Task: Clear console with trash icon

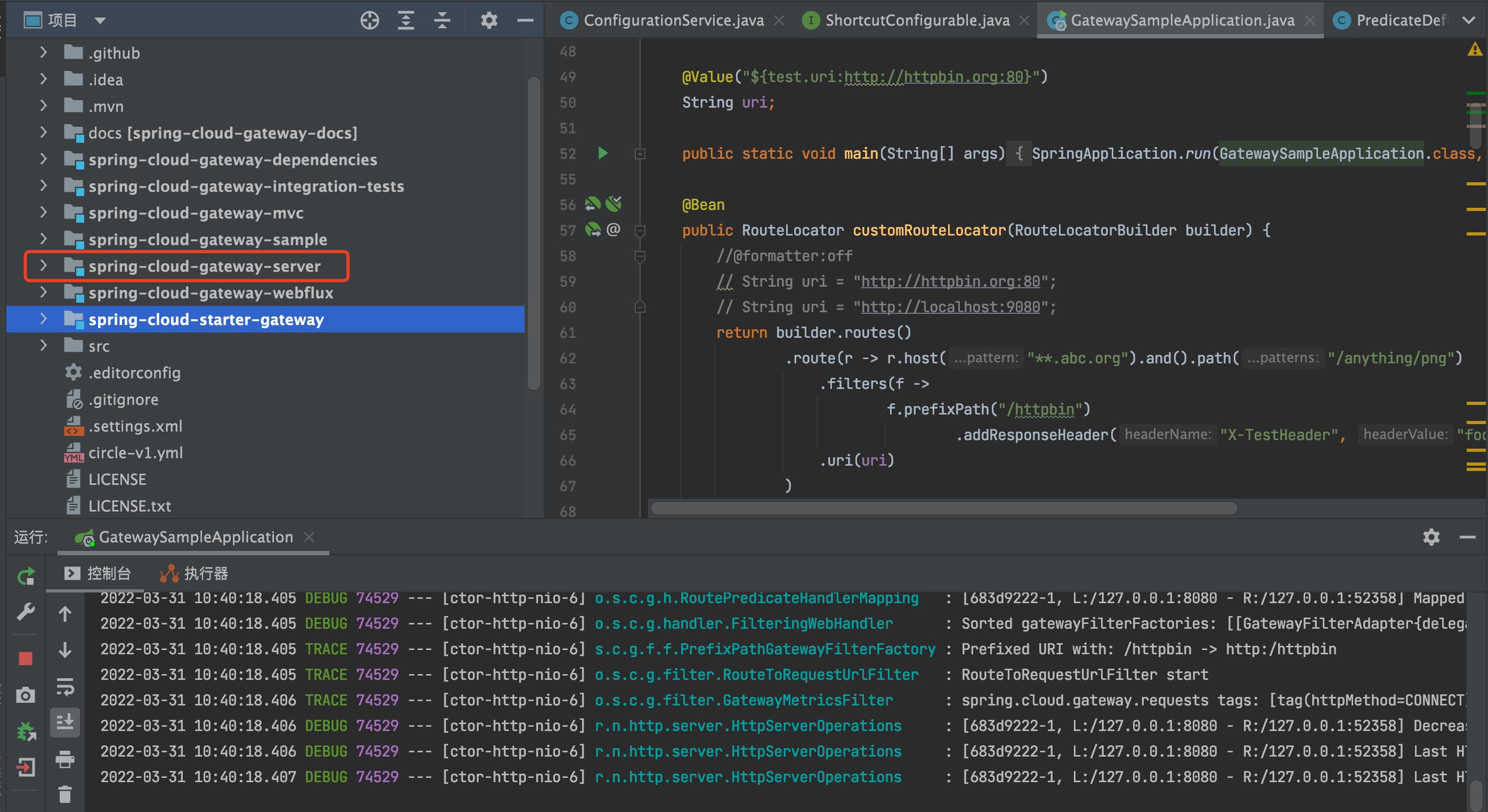Action: tap(65, 794)
